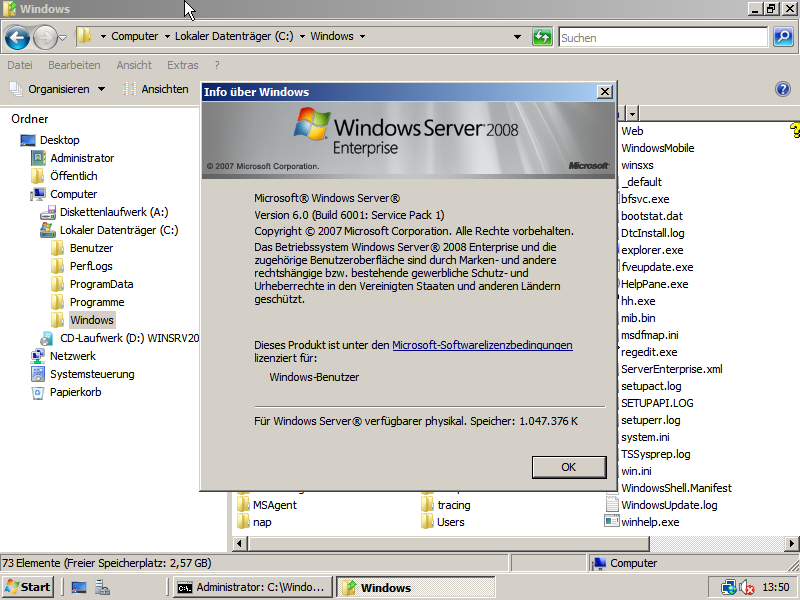Click the muted volume icon in tray
800x600 pixels.
746,588
